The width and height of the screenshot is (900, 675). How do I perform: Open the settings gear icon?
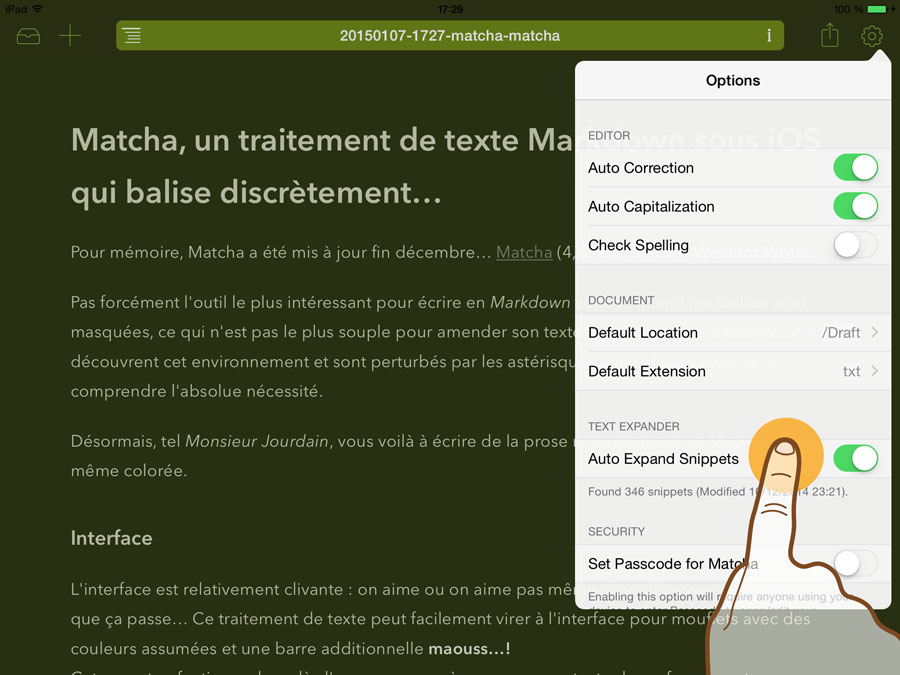[871, 36]
